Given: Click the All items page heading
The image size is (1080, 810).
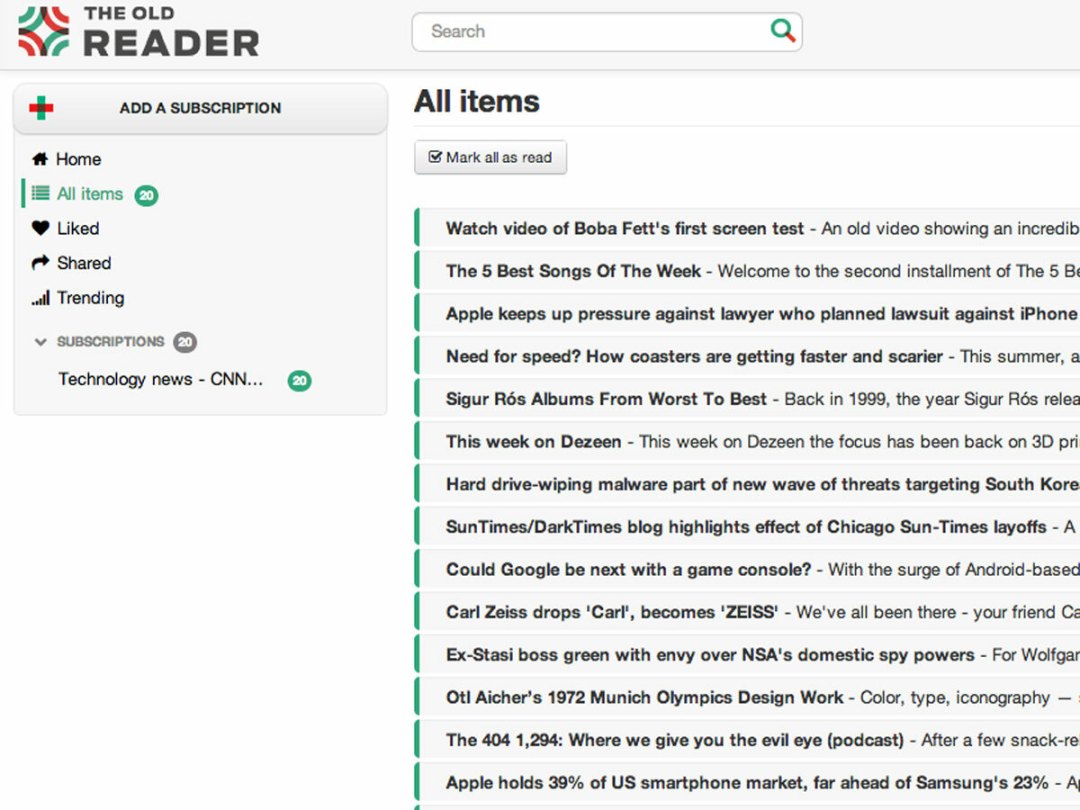Looking at the screenshot, I should 477,101.
